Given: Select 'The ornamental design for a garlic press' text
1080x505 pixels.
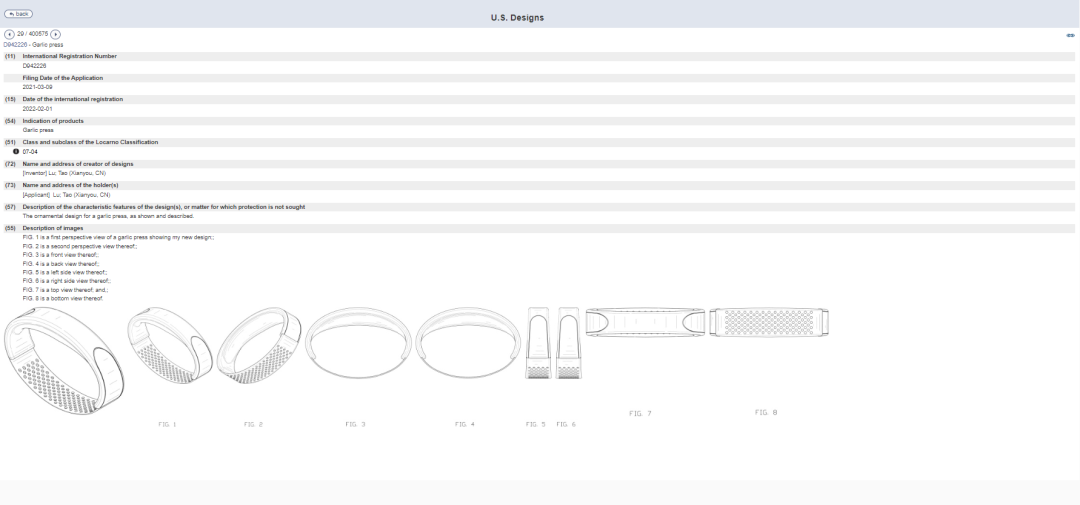Looking at the screenshot, I should pos(108,216).
